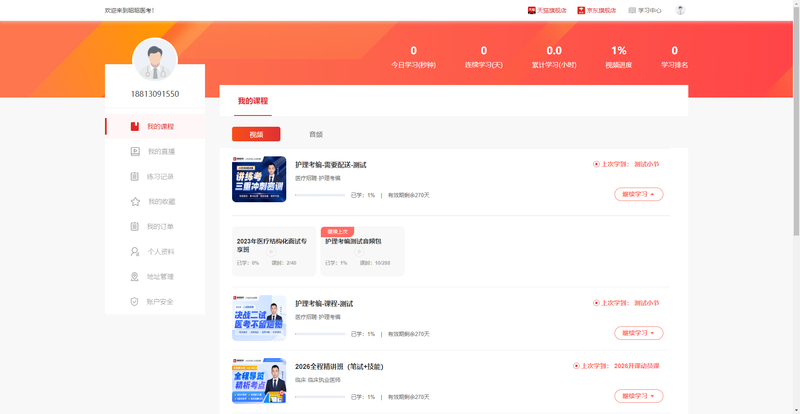Open course title 护理考编-需要配送-测试
The height and width of the screenshot is (414, 800).
pos(331,165)
